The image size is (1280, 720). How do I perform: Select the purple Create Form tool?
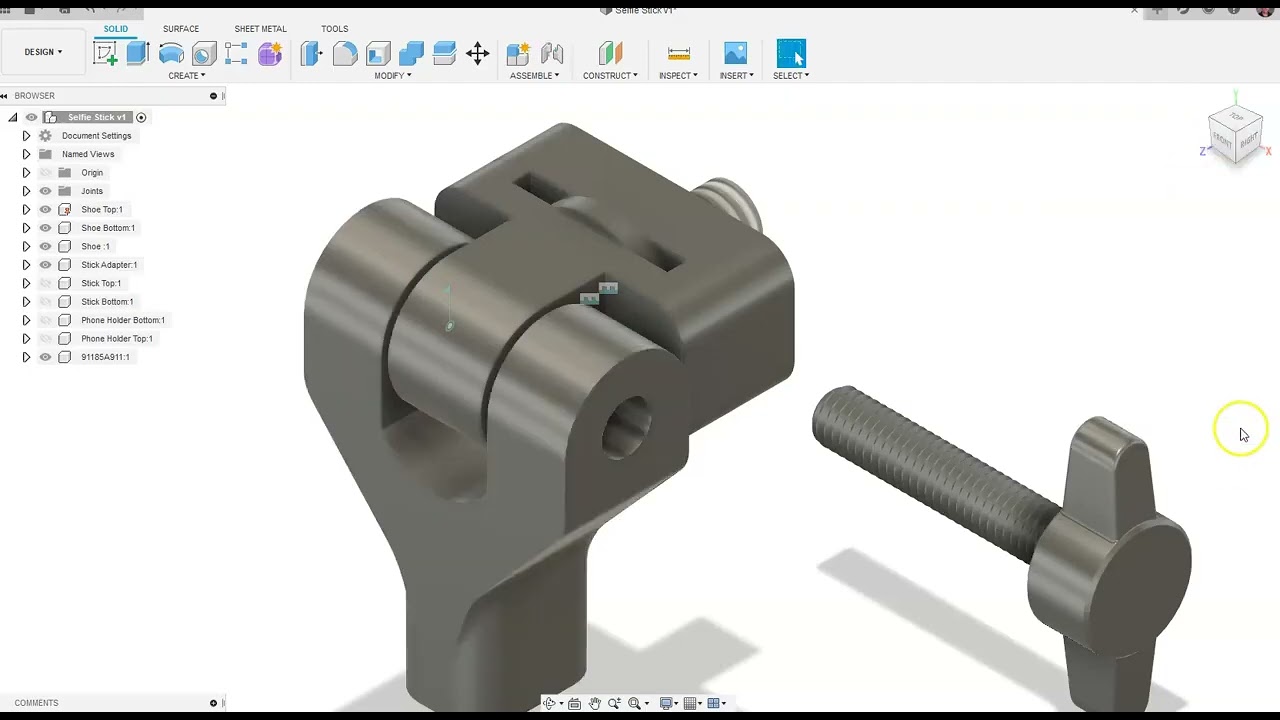(270, 53)
